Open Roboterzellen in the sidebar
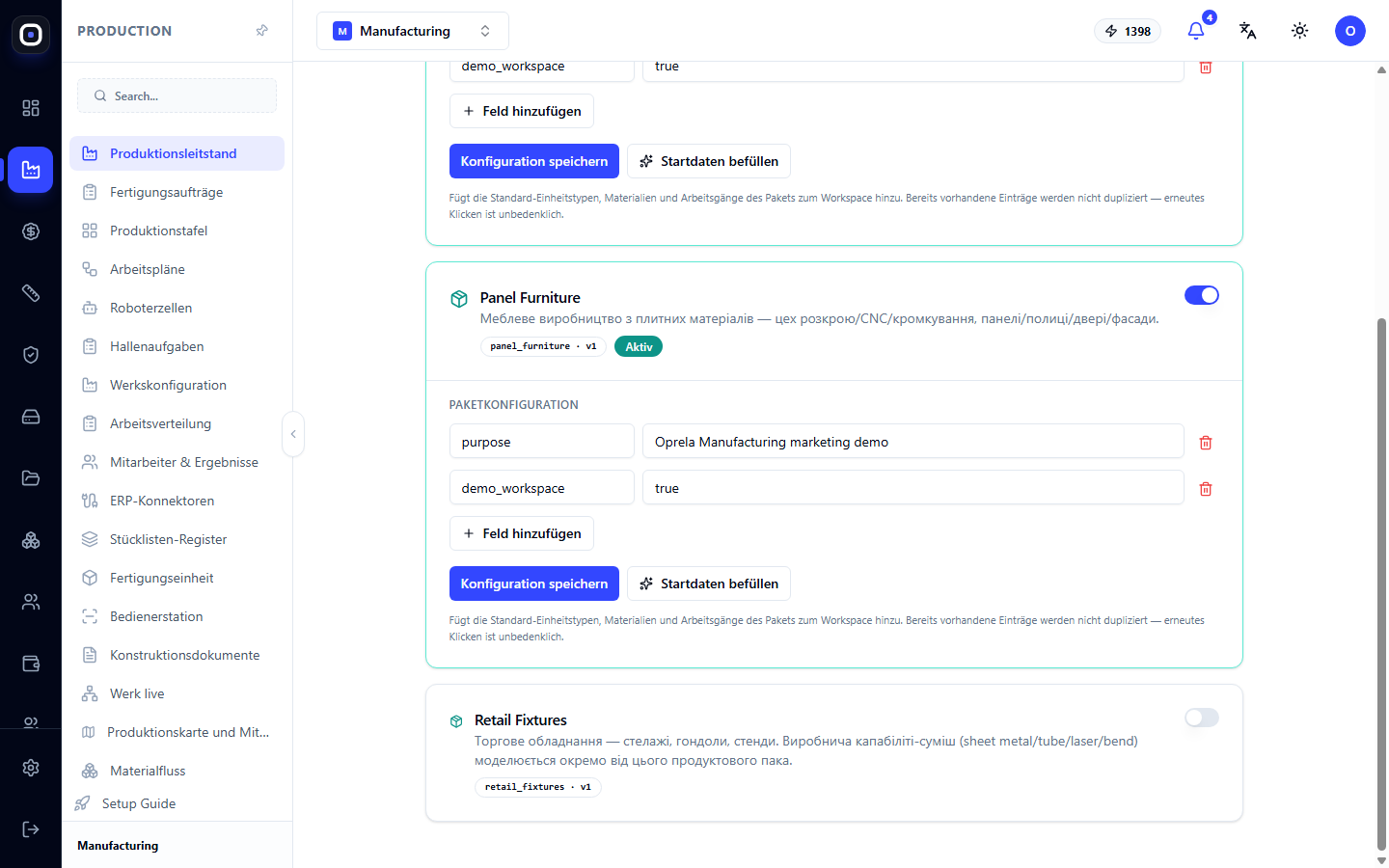This screenshot has height=868, width=1389. pos(177,308)
